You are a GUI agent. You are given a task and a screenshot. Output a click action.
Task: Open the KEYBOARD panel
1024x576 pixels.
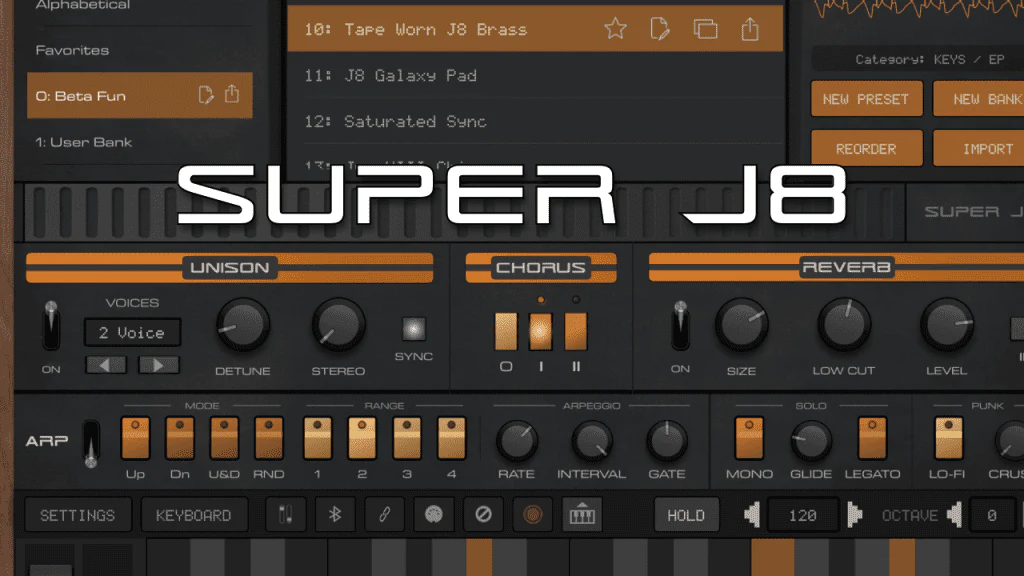click(194, 515)
